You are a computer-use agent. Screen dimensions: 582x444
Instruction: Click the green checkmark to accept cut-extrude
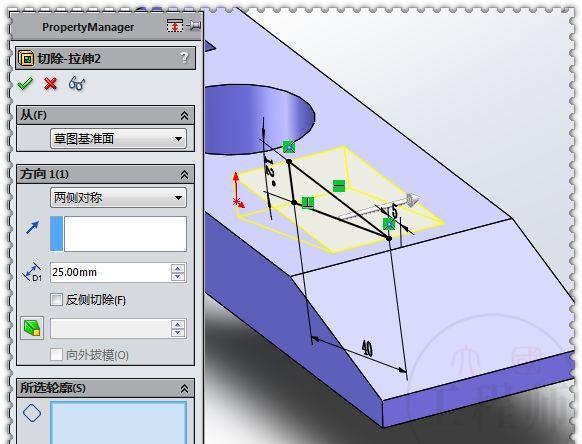[x=25, y=84]
